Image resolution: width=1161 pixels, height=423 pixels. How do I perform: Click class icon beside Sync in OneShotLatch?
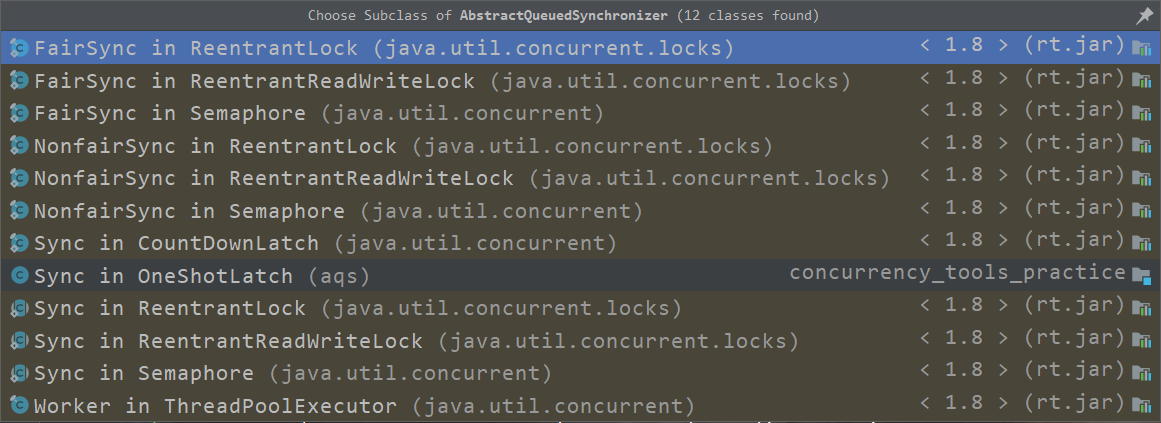coord(18,276)
